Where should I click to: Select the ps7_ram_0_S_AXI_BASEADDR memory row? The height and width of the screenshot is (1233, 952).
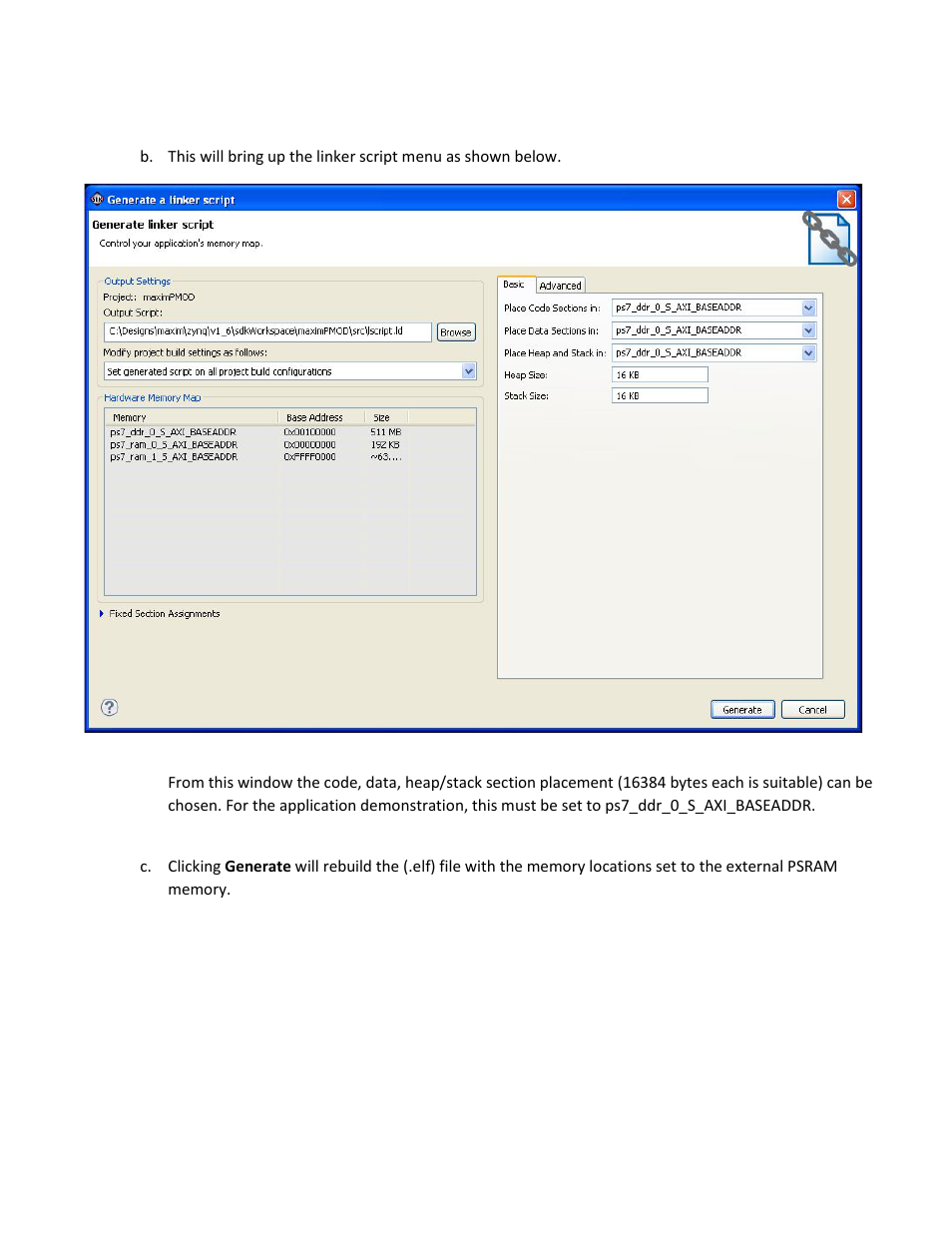(x=290, y=445)
